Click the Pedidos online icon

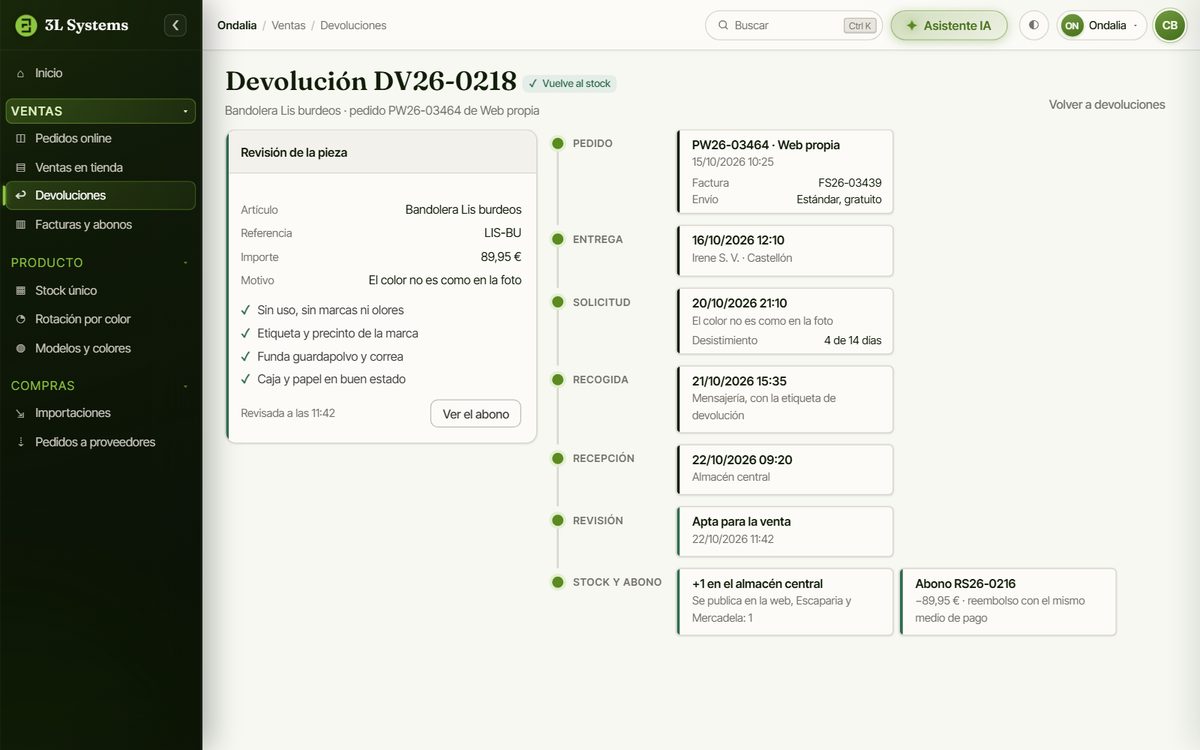coord(21,138)
